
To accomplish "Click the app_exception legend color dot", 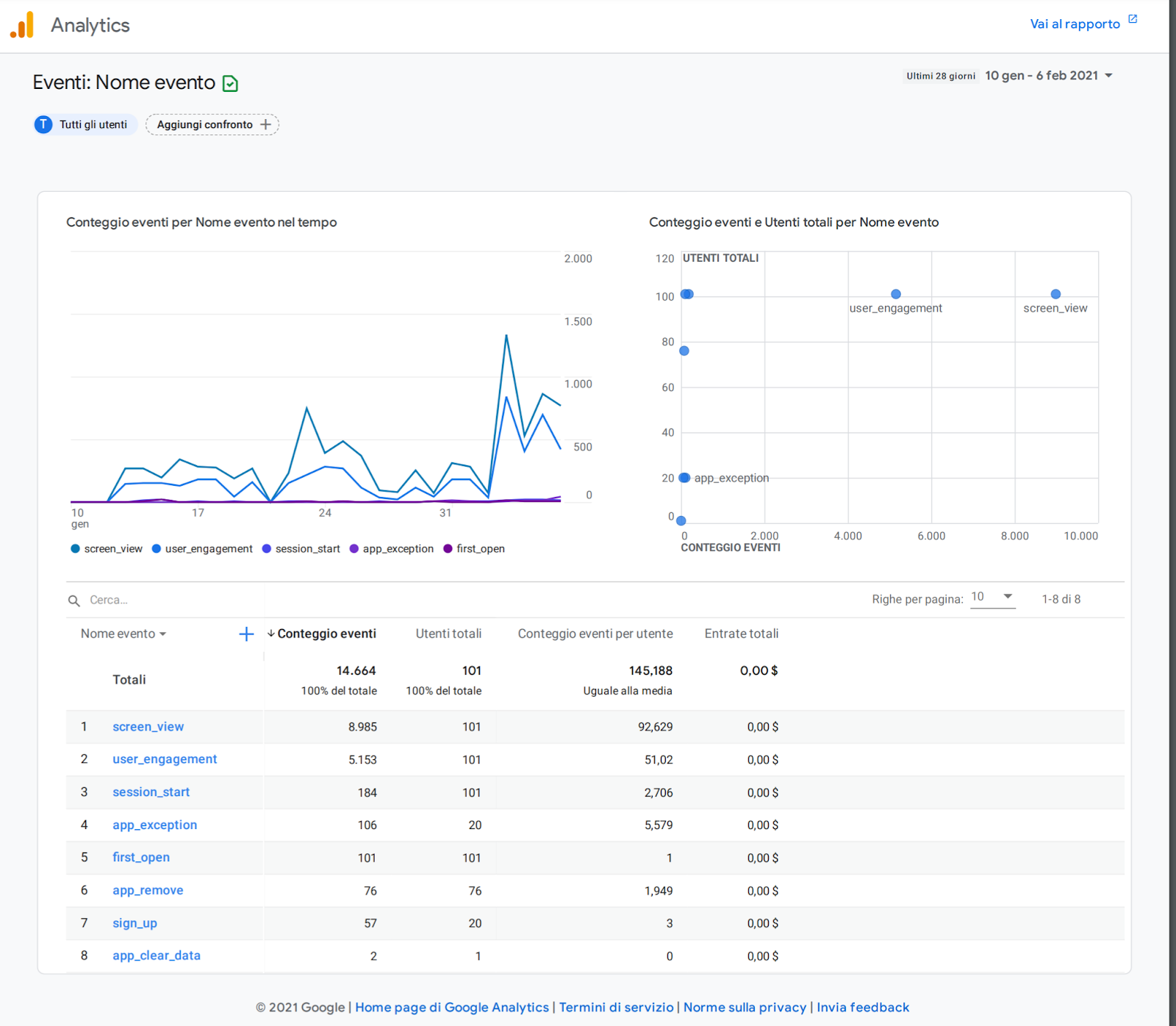I will [354, 549].
